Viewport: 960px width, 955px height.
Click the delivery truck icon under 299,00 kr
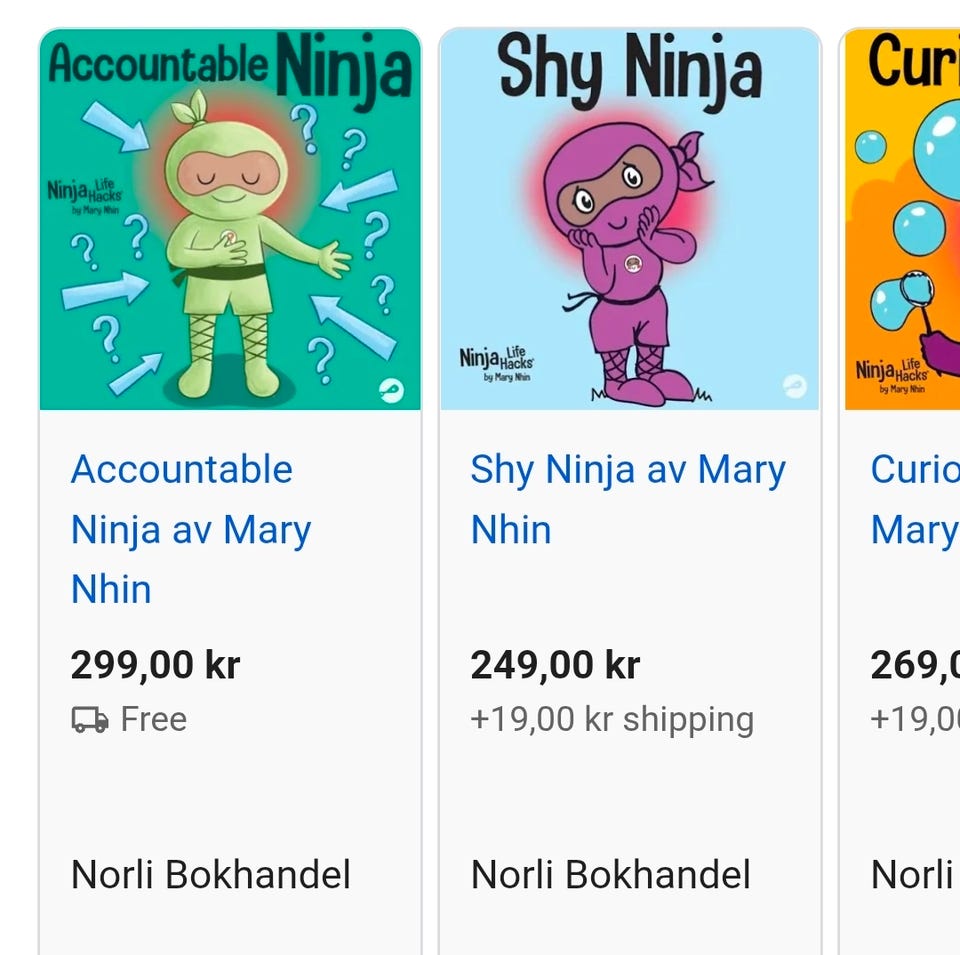click(x=89, y=720)
